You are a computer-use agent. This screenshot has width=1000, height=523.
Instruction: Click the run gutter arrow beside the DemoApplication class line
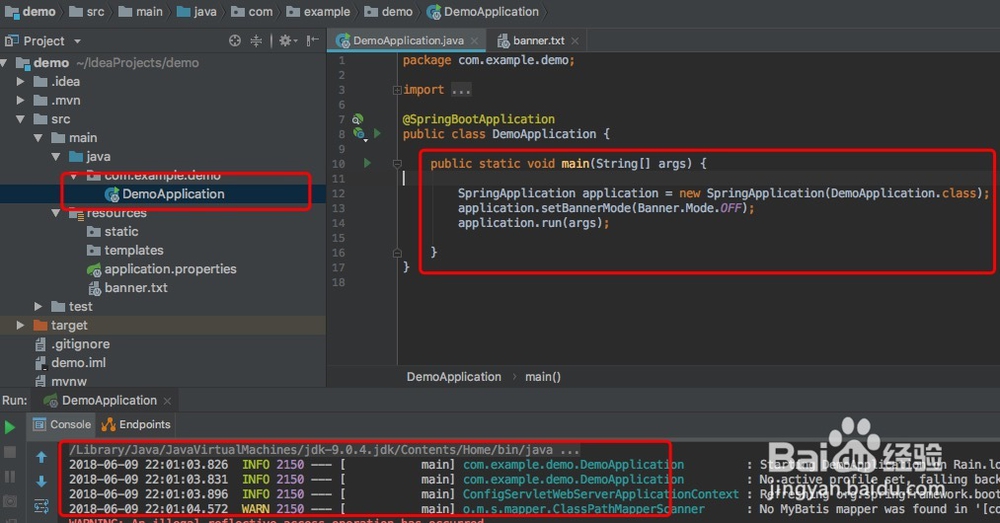point(378,133)
